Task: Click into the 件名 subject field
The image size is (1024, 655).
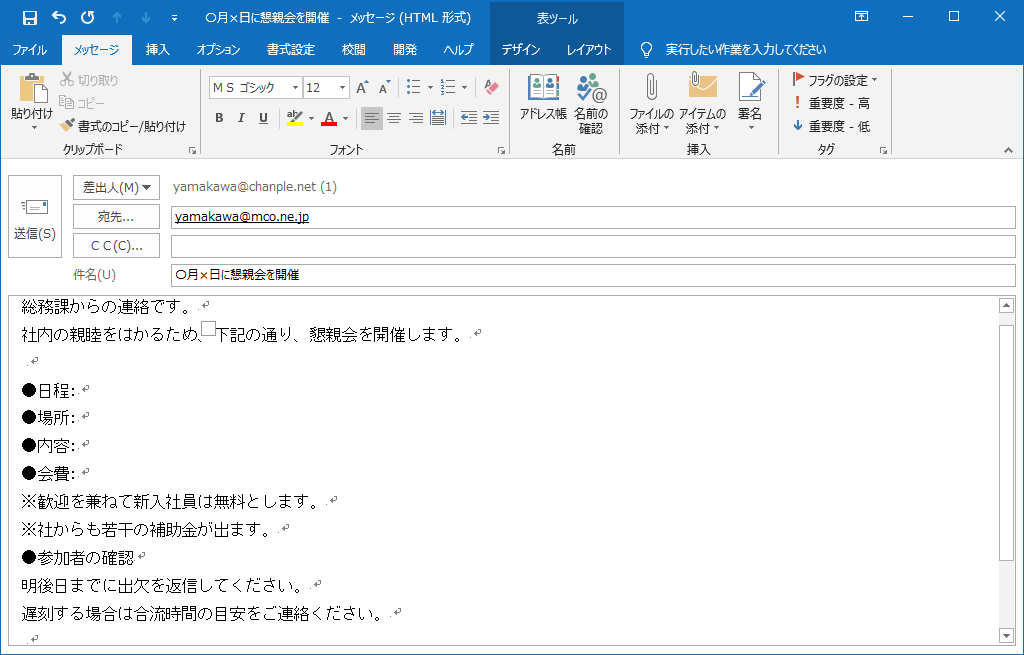Action: coord(592,275)
